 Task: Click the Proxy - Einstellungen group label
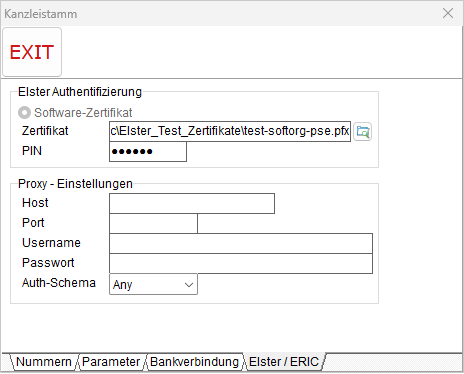(75, 184)
